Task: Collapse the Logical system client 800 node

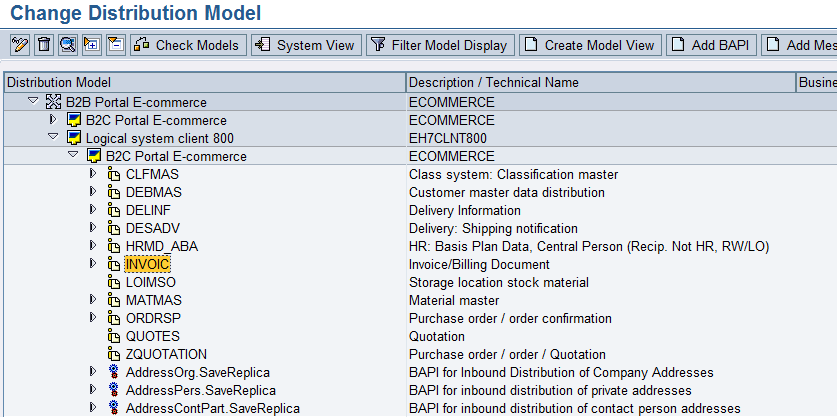Action: (53, 138)
